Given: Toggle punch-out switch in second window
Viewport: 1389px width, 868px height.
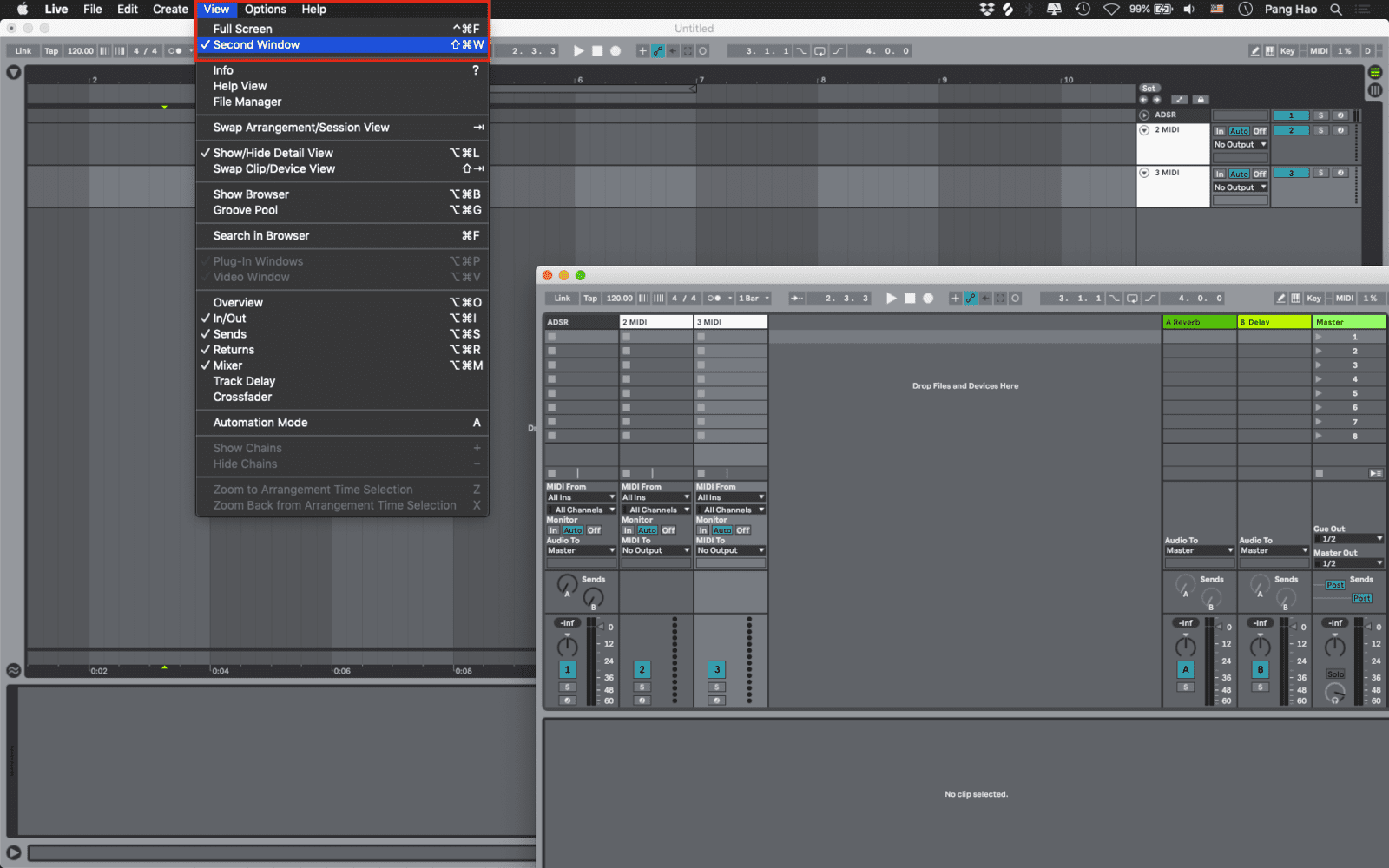Looking at the screenshot, I should coord(1151,298).
